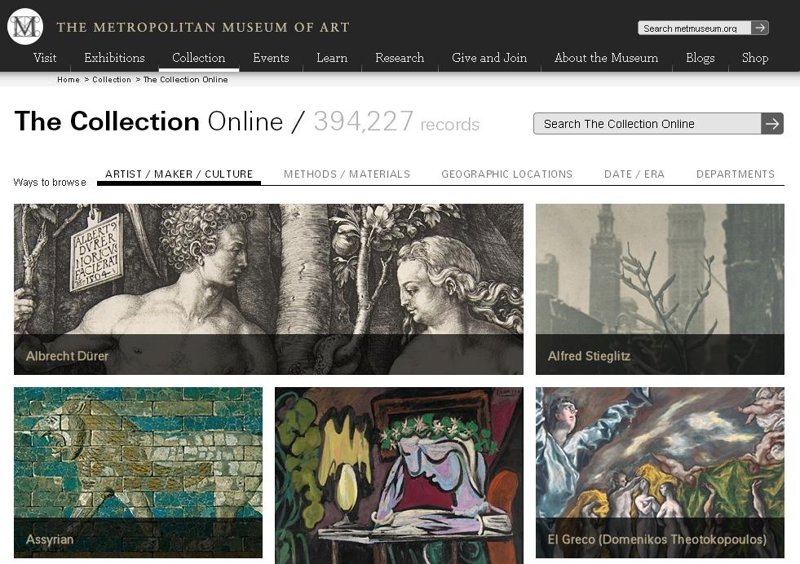The height and width of the screenshot is (564, 800).
Task: Open the Visit menu item
Action: [x=45, y=58]
